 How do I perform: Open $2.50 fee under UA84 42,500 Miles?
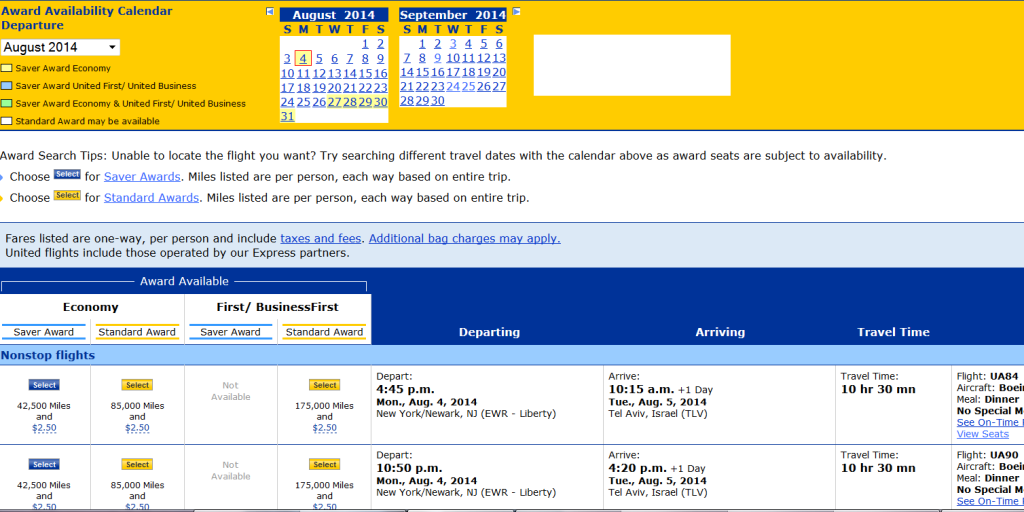(x=44, y=428)
